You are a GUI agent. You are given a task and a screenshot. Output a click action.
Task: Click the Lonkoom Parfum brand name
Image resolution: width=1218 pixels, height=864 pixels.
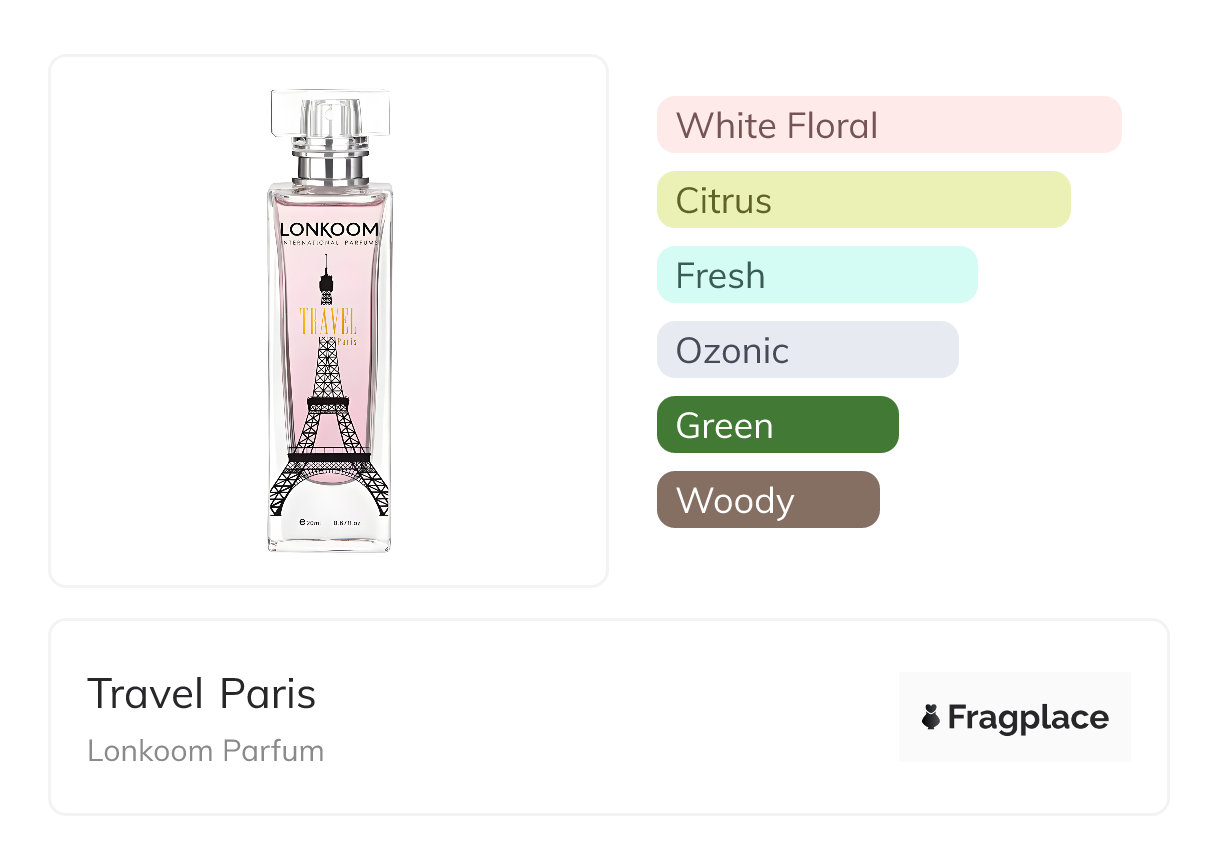point(206,751)
